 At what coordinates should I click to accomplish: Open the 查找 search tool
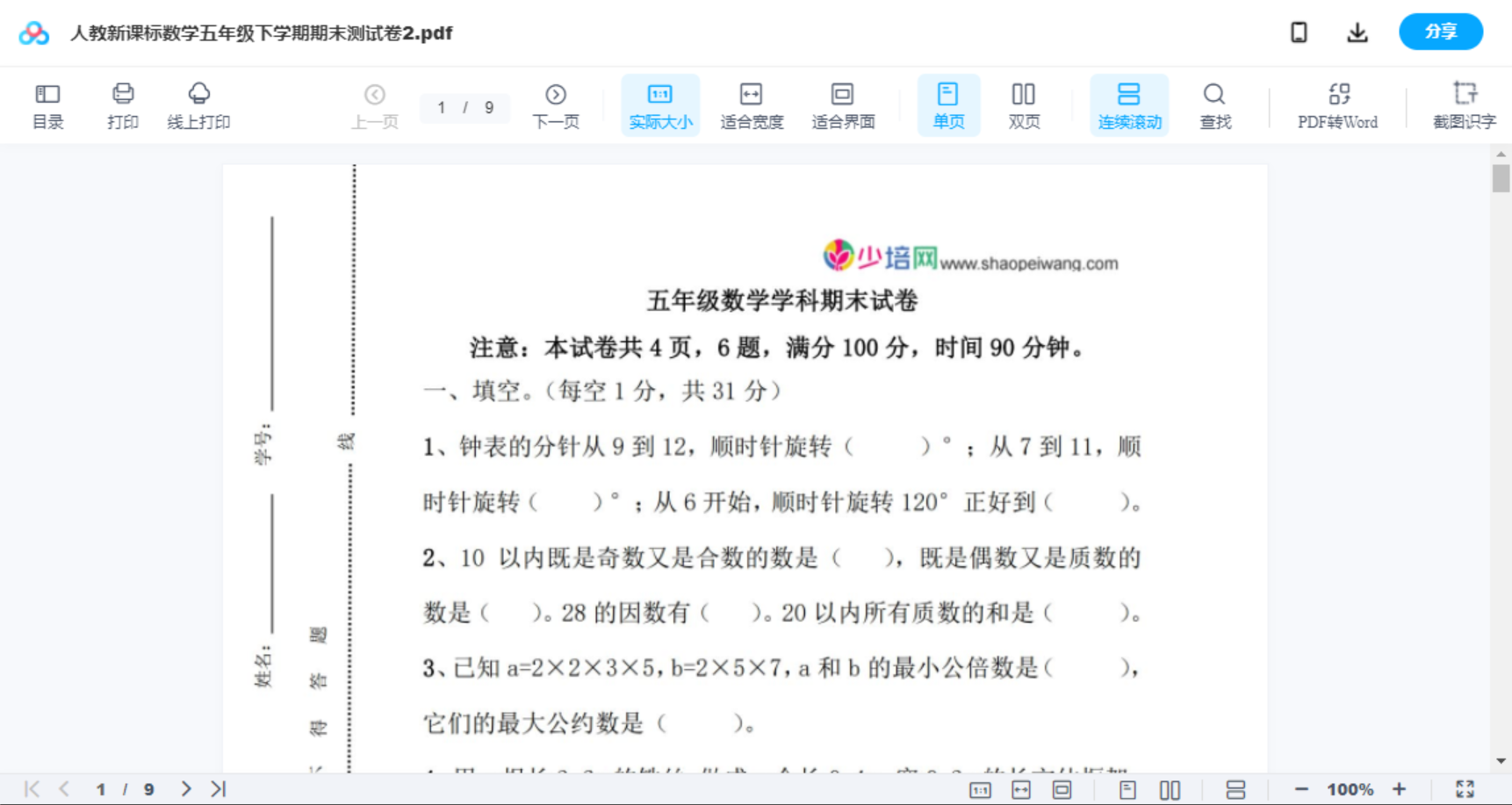(x=1214, y=104)
